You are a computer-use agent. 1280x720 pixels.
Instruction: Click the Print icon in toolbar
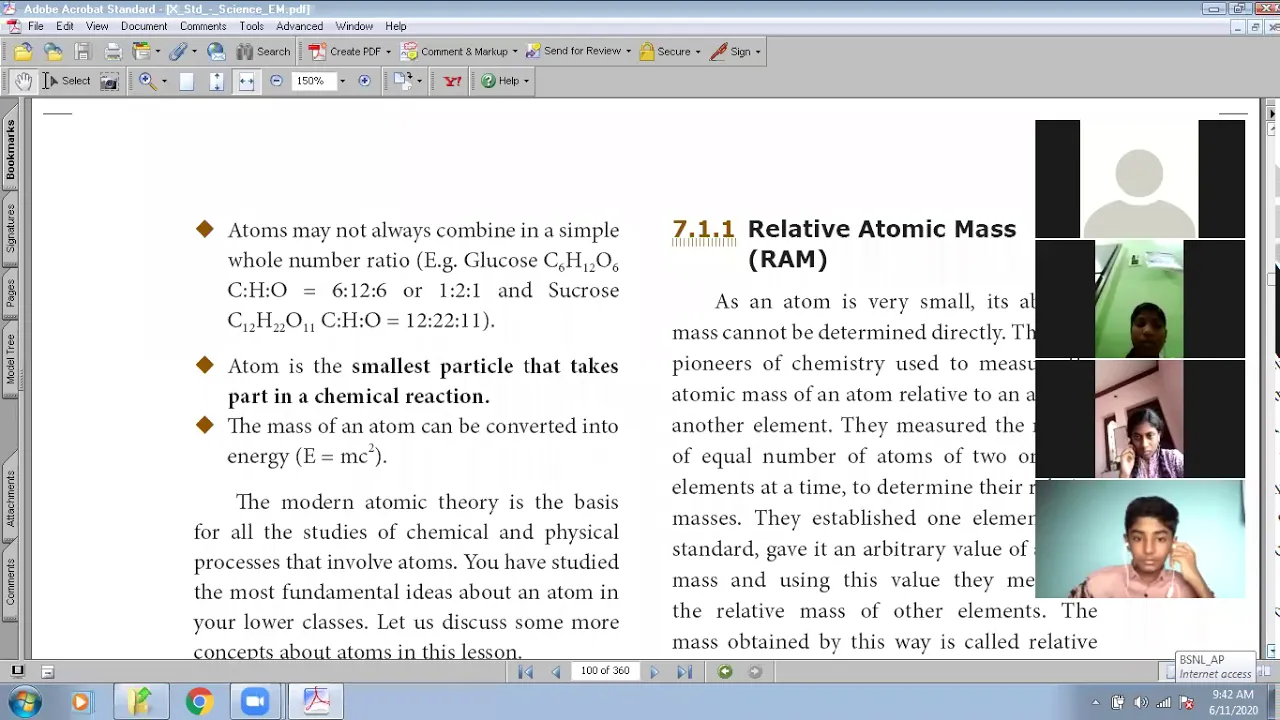(x=113, y=51)
